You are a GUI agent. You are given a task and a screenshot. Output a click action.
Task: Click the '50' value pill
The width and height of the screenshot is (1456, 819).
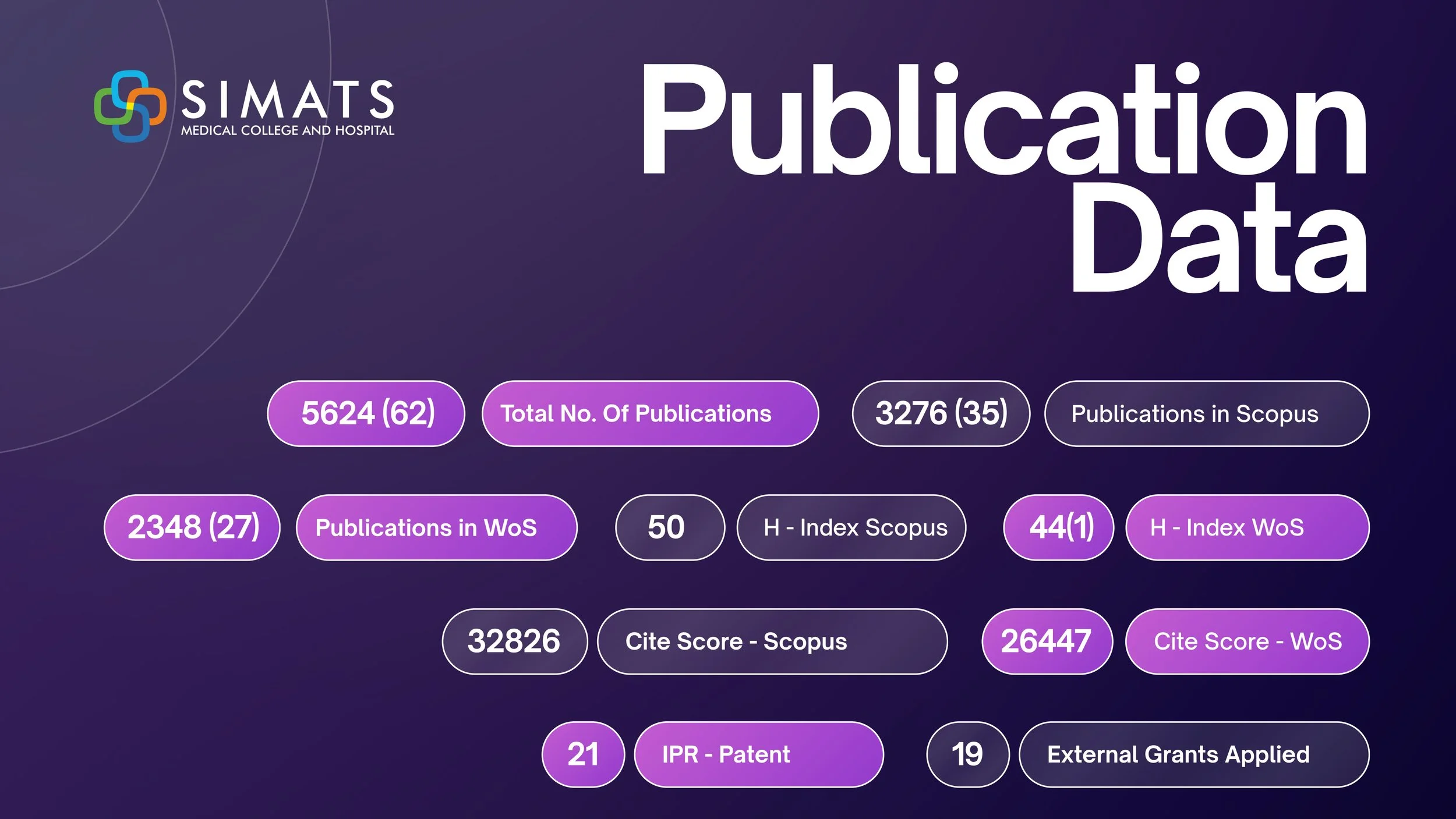670,528
